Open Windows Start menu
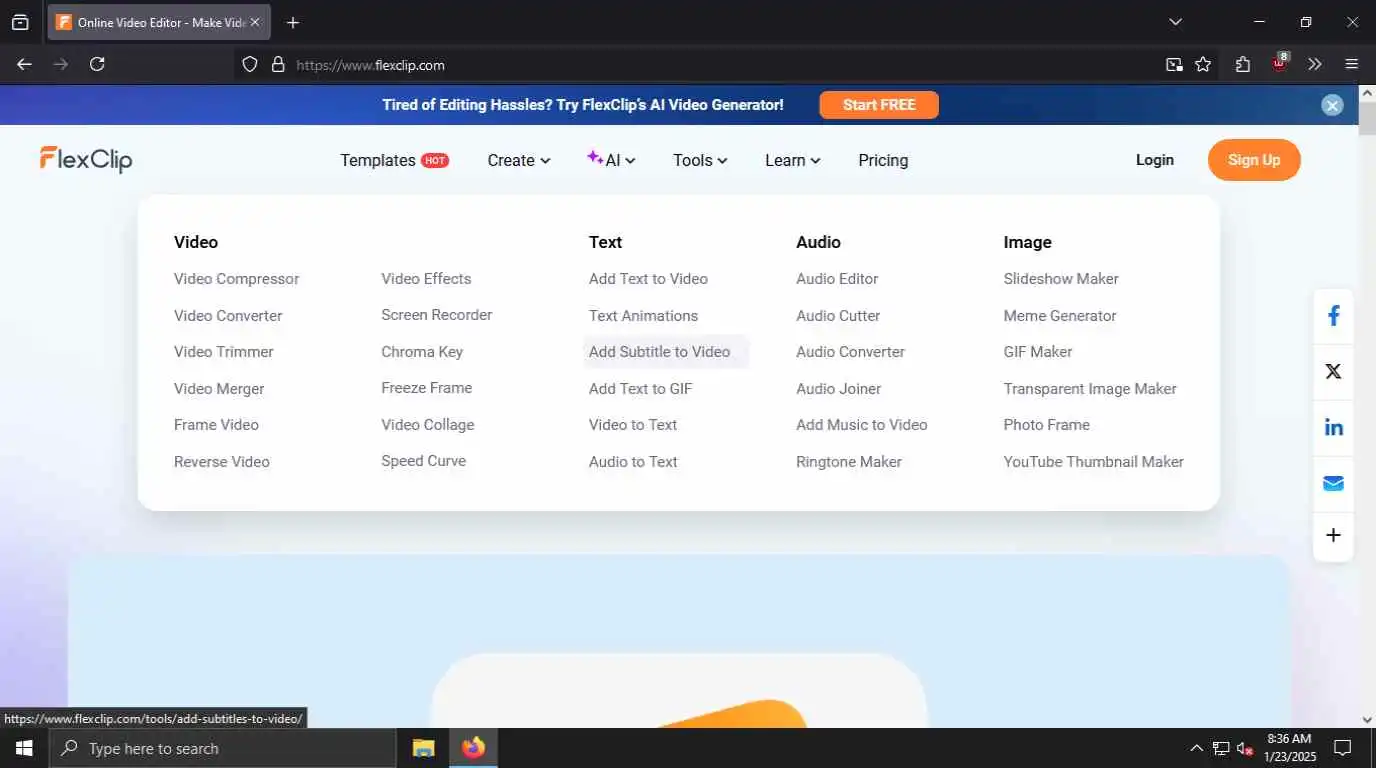 (x=24, y=748)
